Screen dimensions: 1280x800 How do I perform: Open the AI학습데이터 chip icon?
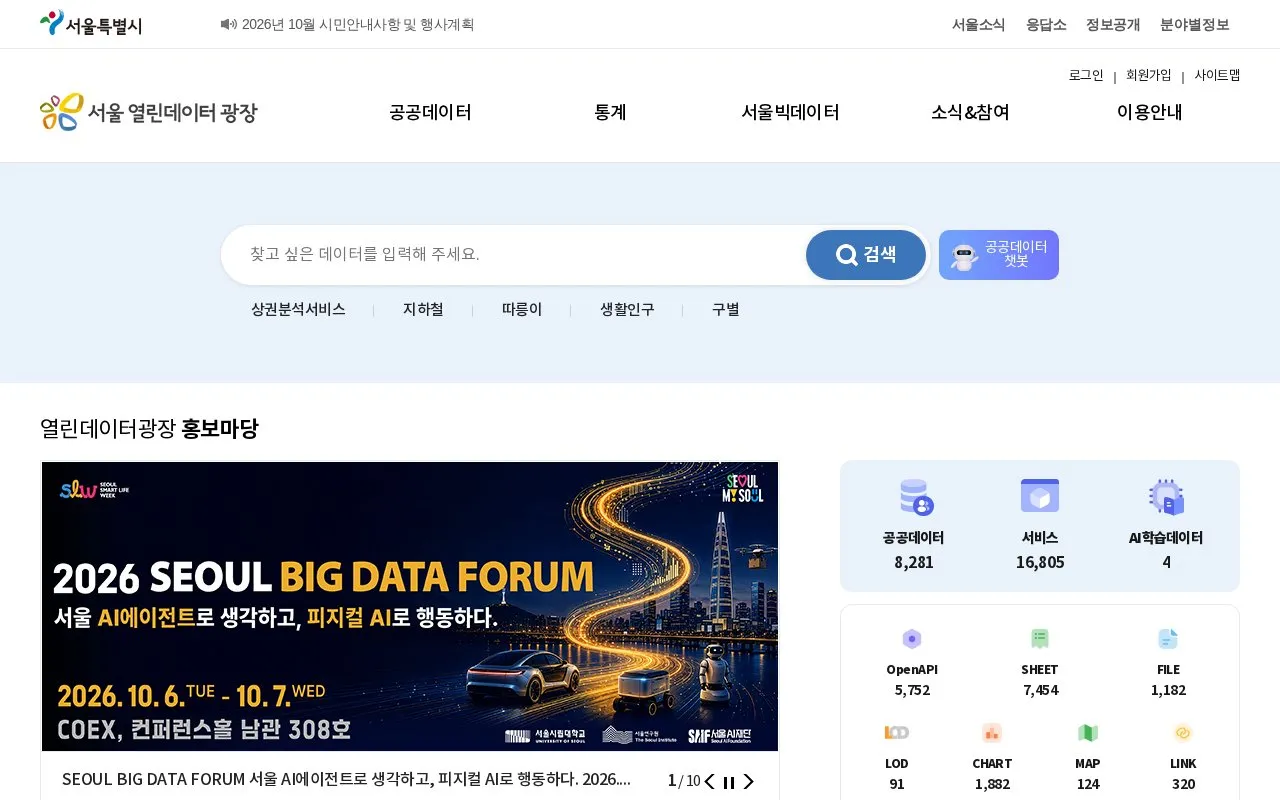[x=1166, y=497]
